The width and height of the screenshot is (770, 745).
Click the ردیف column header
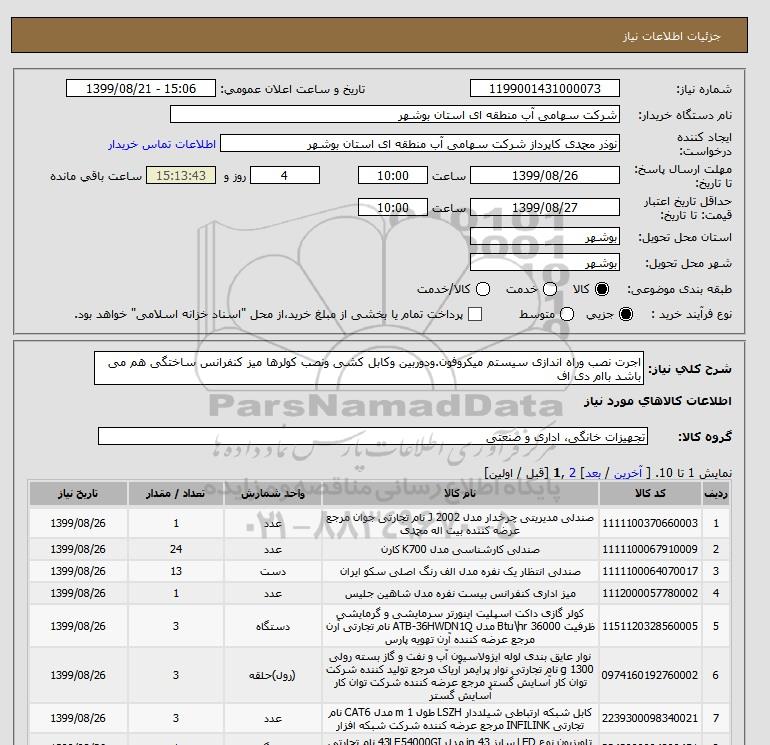point(716,494)
